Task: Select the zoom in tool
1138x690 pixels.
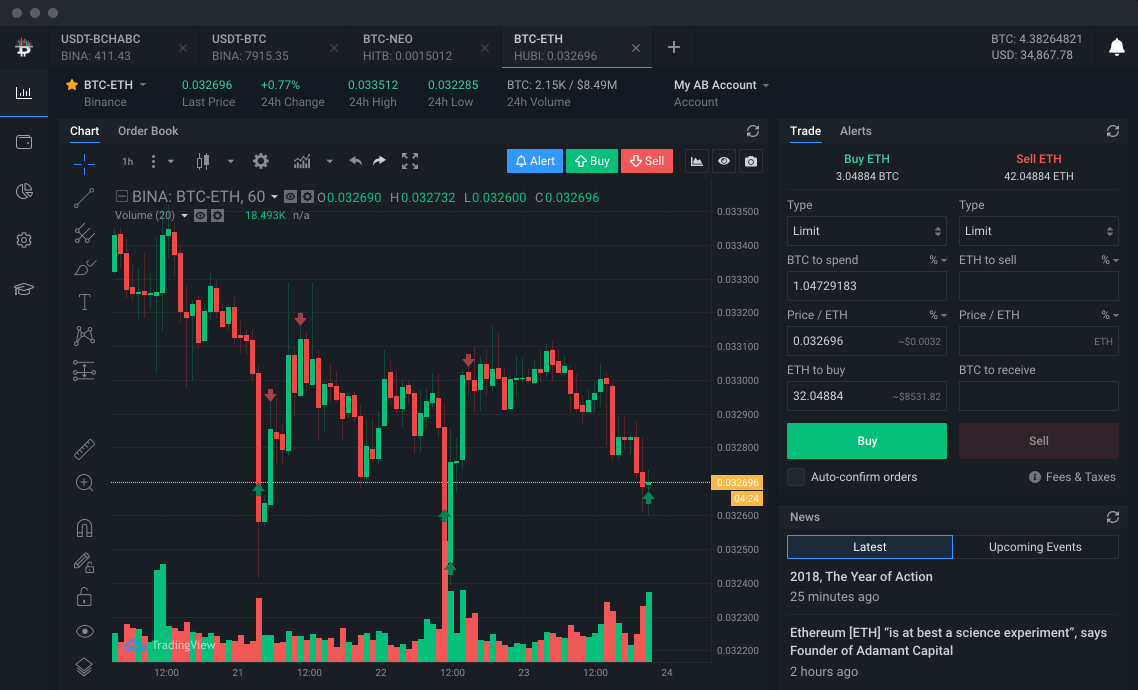Action: click(84, 483)
